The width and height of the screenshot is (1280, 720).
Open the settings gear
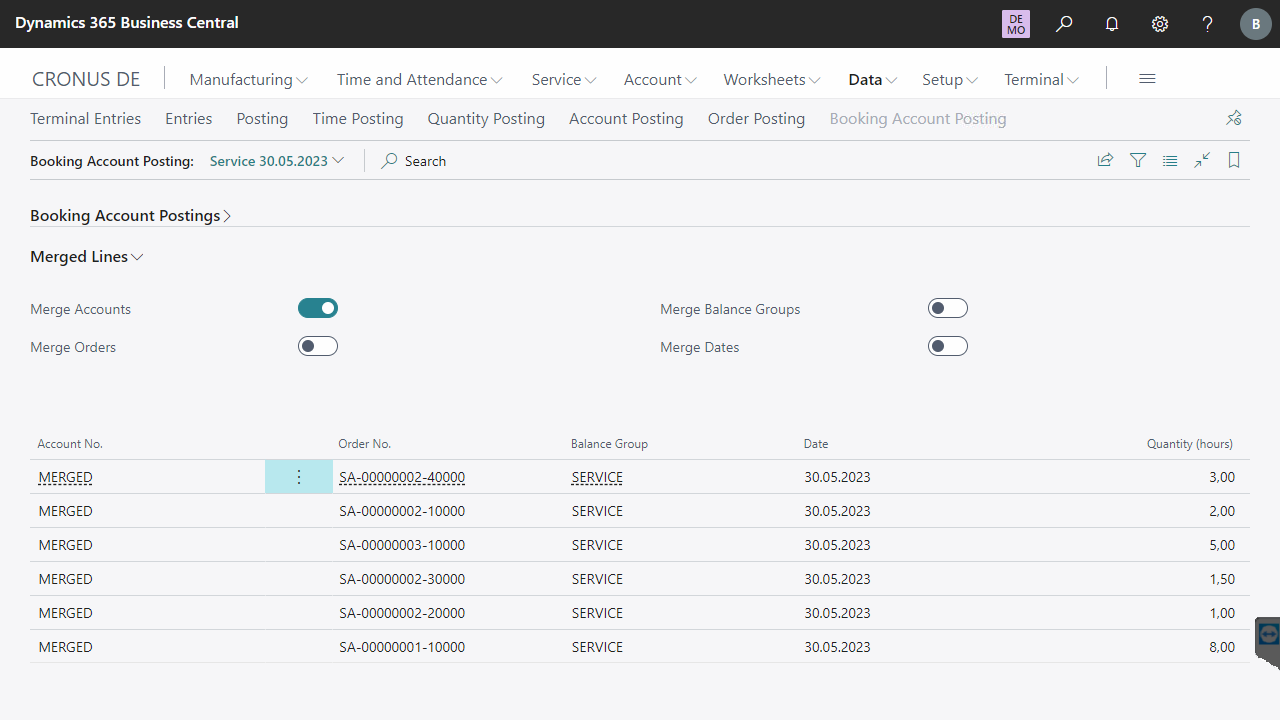coord(1160,24)
